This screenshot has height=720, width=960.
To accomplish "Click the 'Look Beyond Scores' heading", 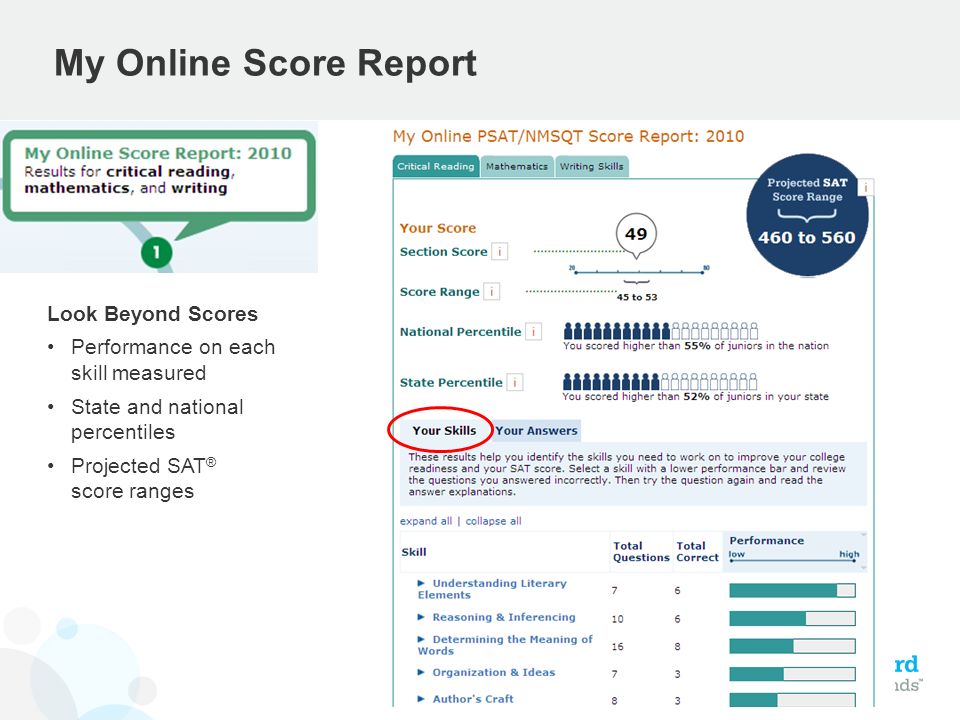I will coord(152,314).
